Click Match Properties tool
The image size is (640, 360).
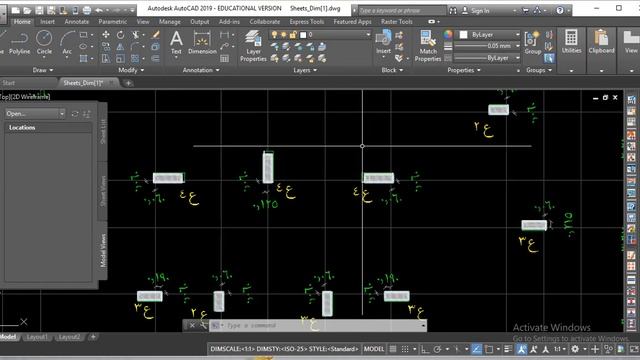(428, 46)
